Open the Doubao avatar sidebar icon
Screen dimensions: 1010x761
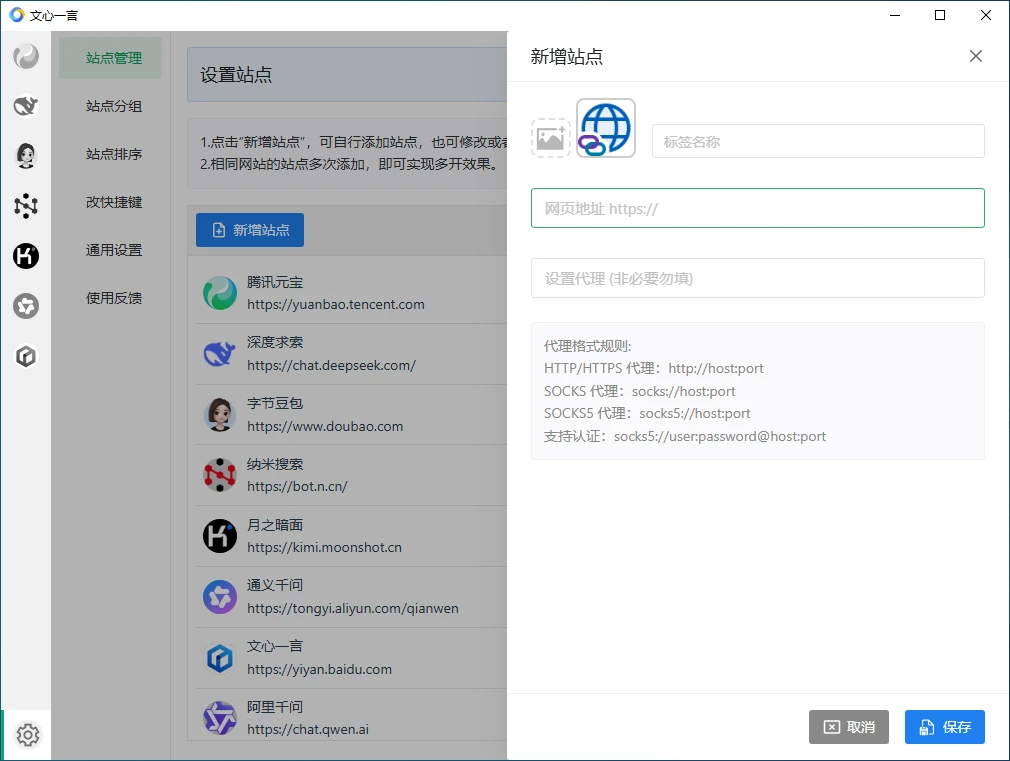pyautogui.click(x=26, y=155)
